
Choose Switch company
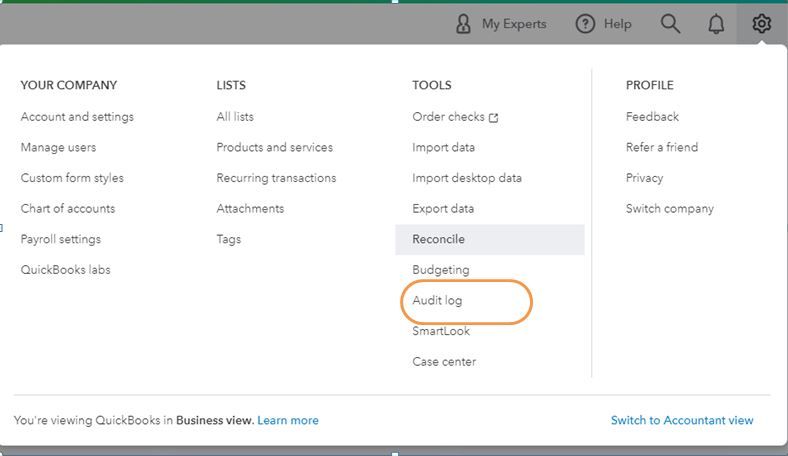[x=669, y=209]
